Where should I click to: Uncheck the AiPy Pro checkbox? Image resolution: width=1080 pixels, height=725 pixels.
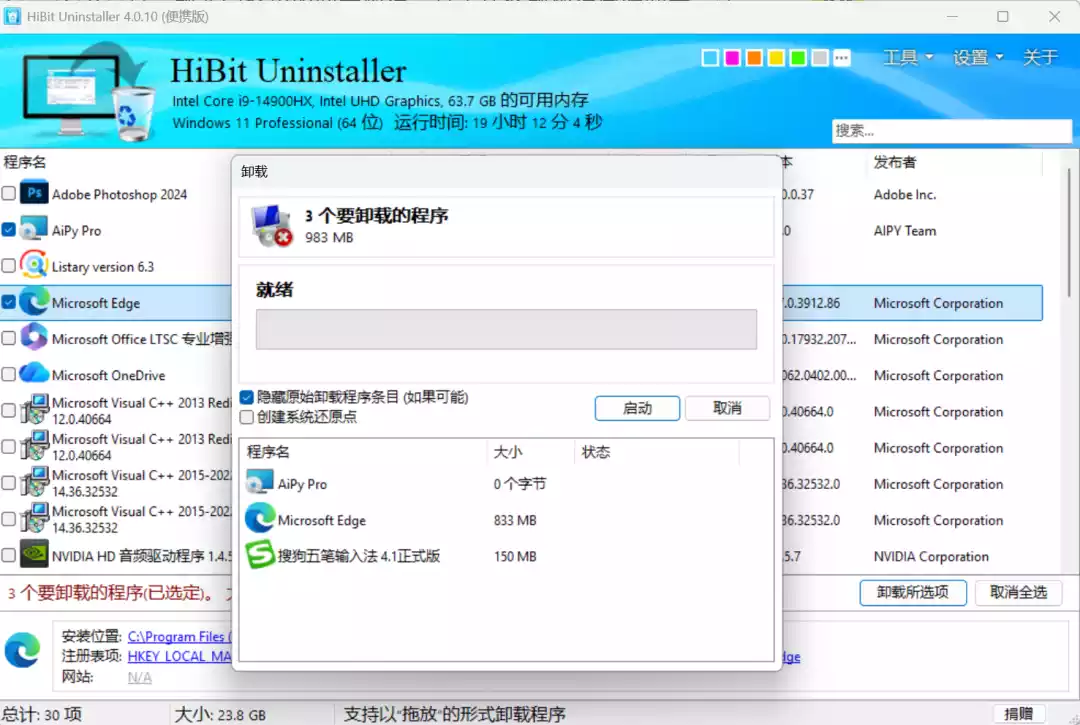coord(9,229)
